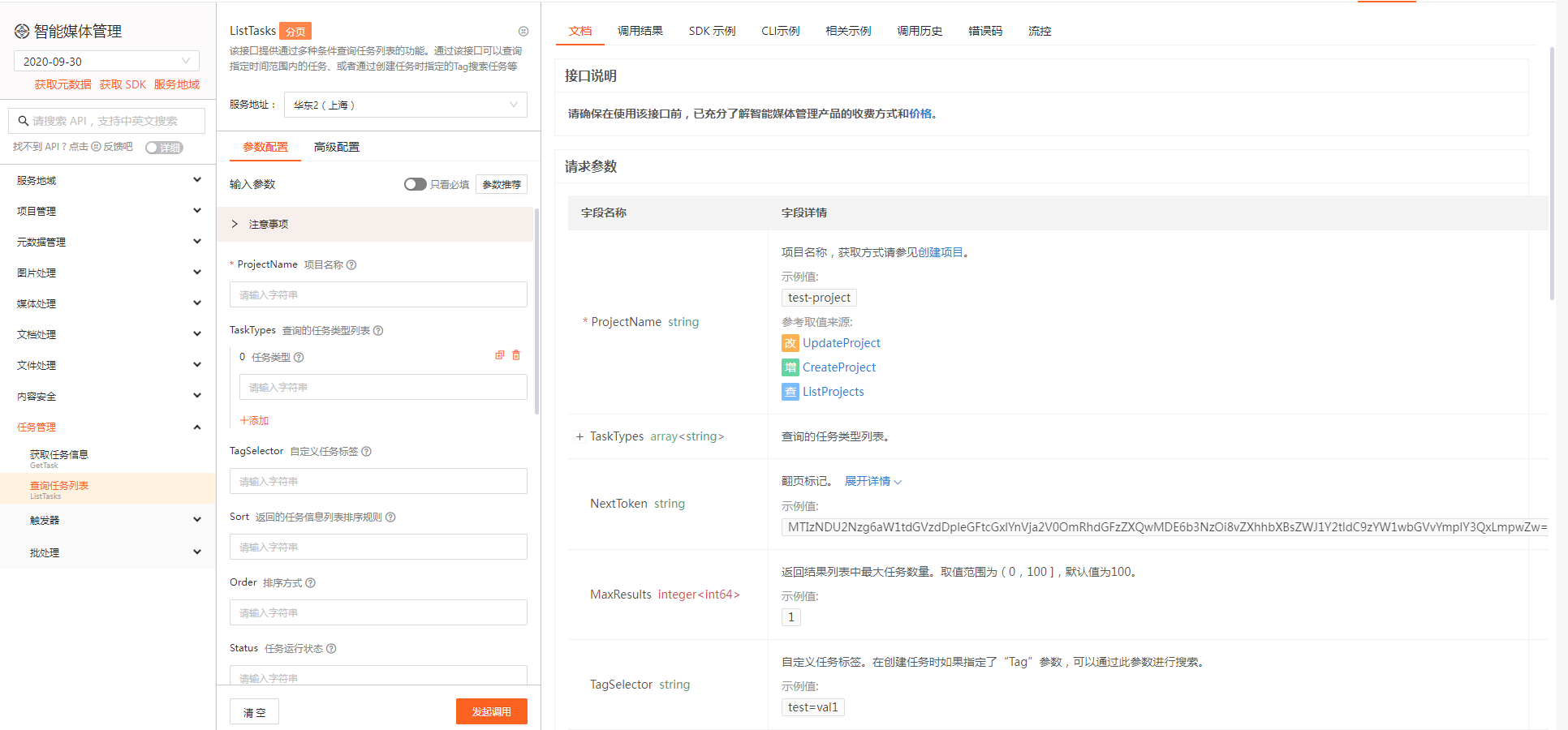Click the magnifier icon in the API search box

pos(24,121)
